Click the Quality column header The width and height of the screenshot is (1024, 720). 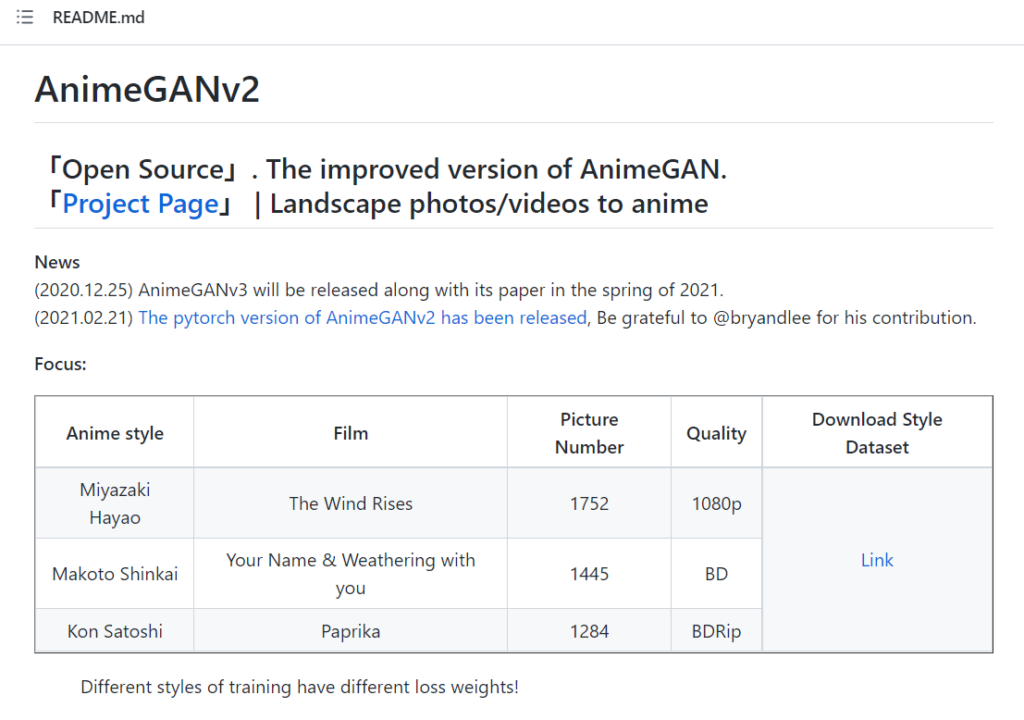716,431
